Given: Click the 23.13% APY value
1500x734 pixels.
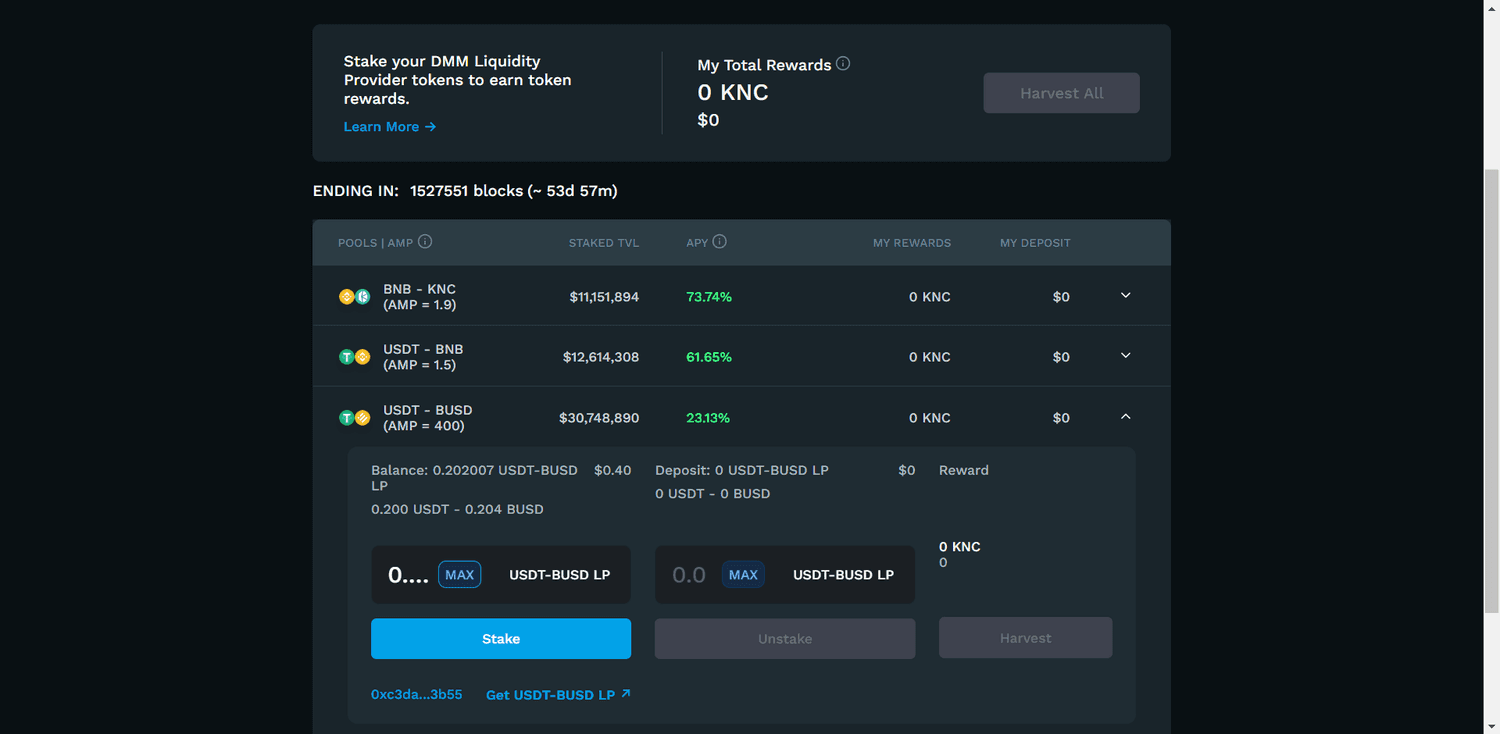Looking at the screenshot, I should (709, 418).
